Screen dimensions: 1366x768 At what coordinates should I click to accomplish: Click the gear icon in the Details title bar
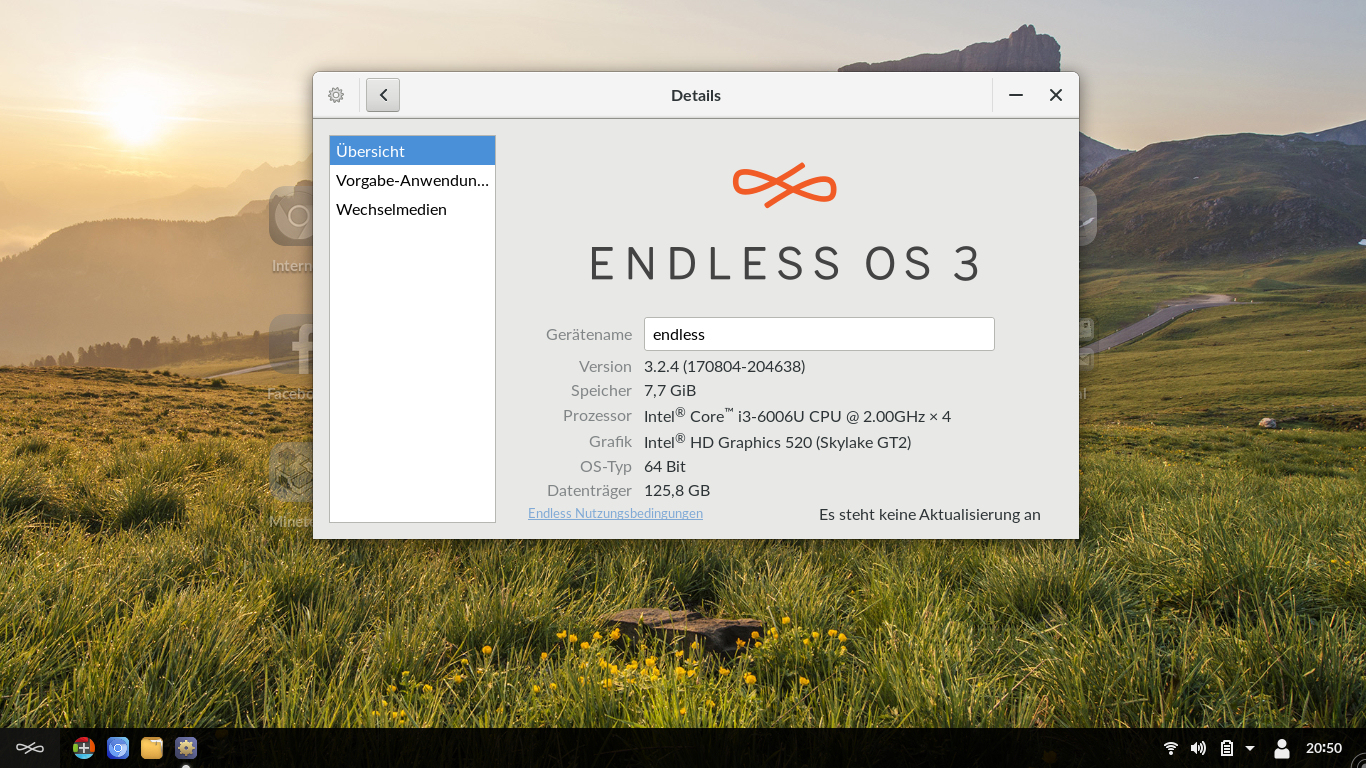[336, 95]
